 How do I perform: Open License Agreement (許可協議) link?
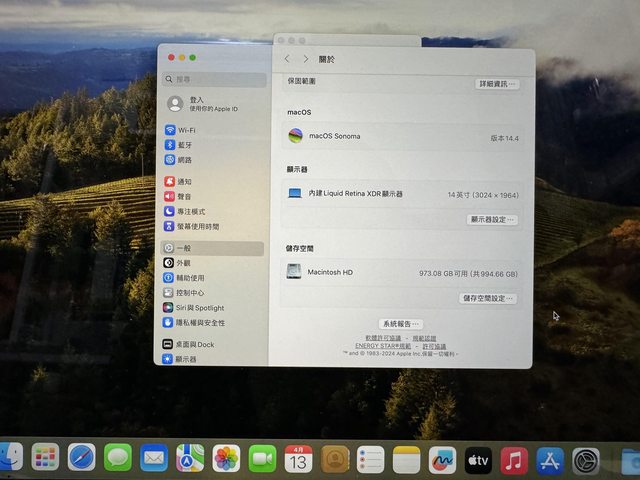434,347
